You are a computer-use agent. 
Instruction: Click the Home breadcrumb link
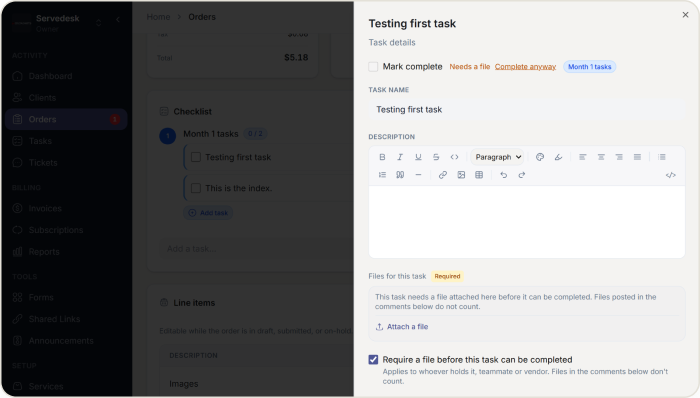click(158, 17)
